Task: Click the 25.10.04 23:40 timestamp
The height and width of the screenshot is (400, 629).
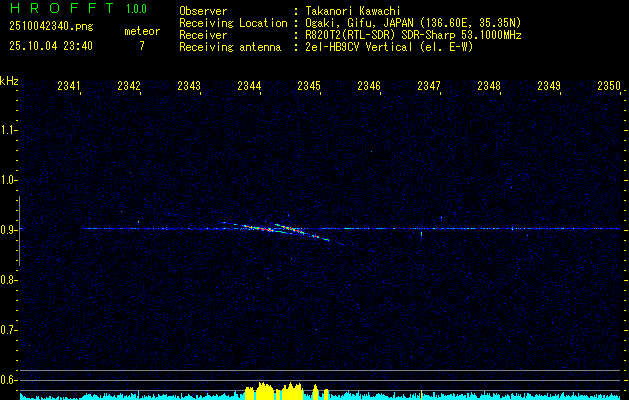Action: [x=50, y=46]
